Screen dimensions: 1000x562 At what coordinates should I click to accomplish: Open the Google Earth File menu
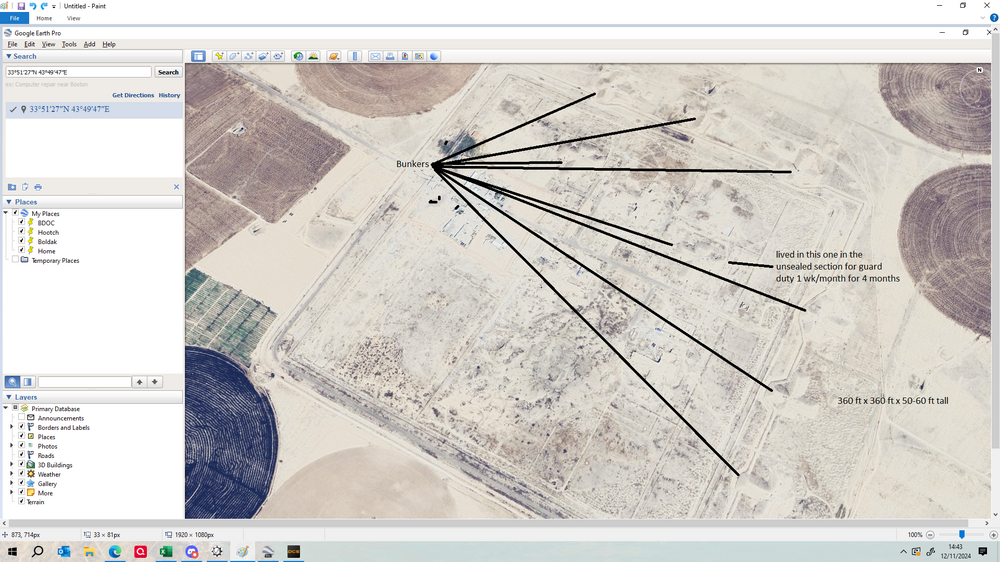(x=12, y=44)
